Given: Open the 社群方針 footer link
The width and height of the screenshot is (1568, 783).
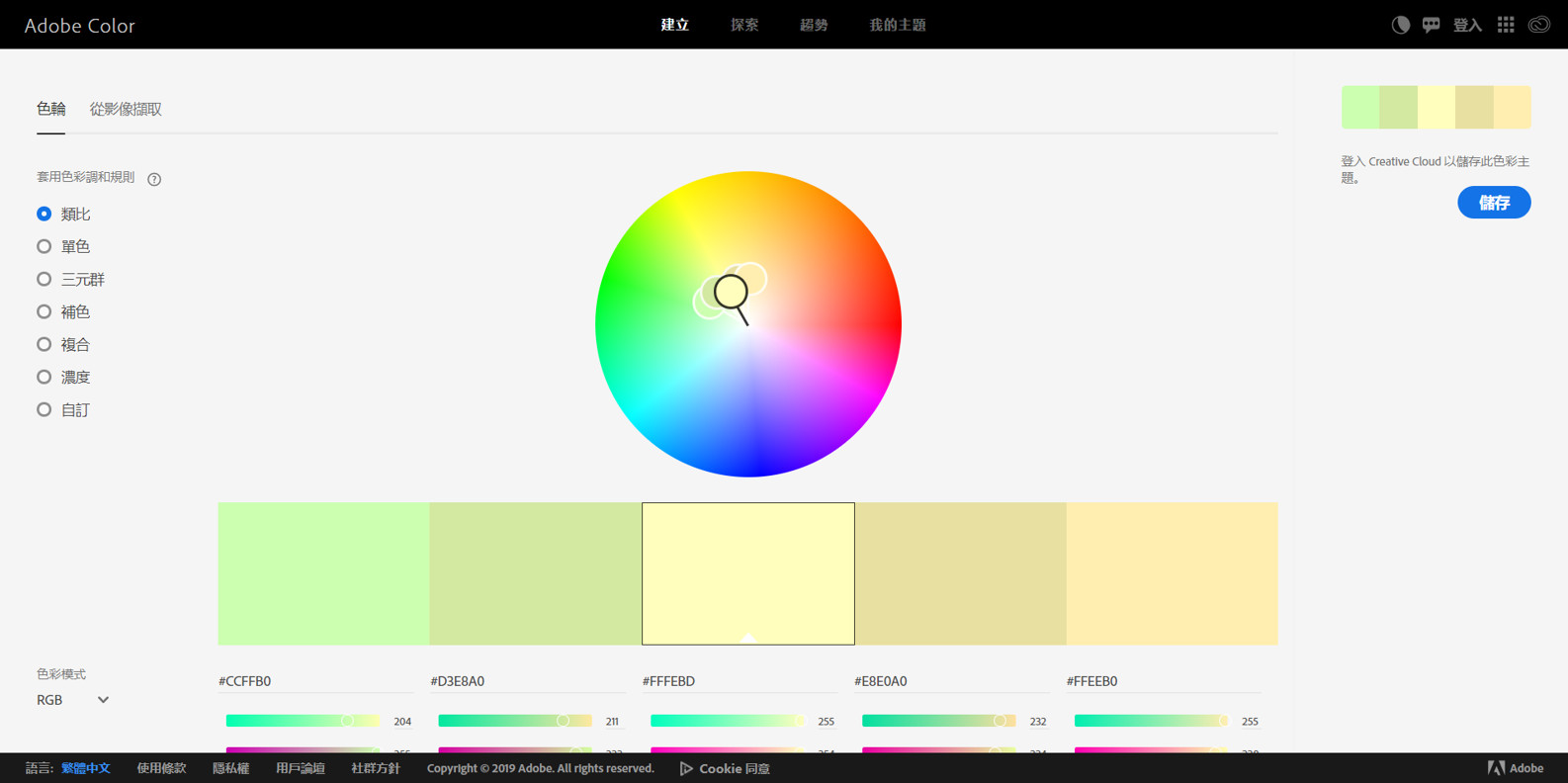Looking at the screenshot, I should [x=376, y=768].
